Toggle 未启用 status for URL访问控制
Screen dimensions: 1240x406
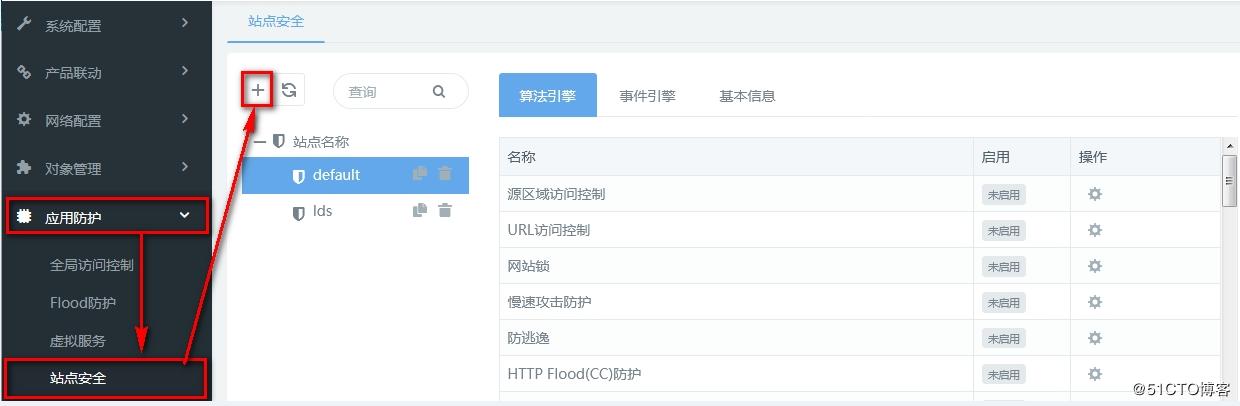click(1004, 231)
